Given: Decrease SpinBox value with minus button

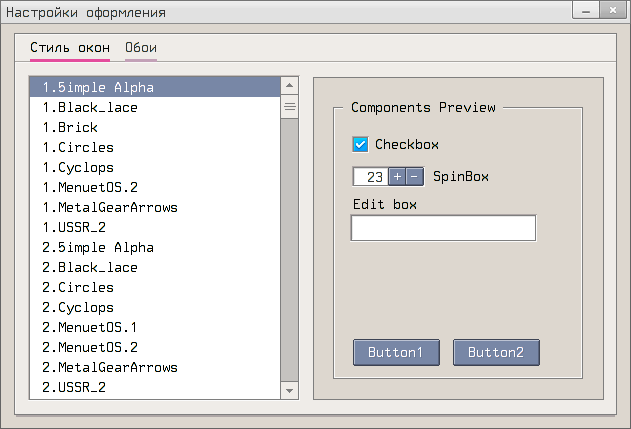Looking at the screenshot, I should (415, 177).
